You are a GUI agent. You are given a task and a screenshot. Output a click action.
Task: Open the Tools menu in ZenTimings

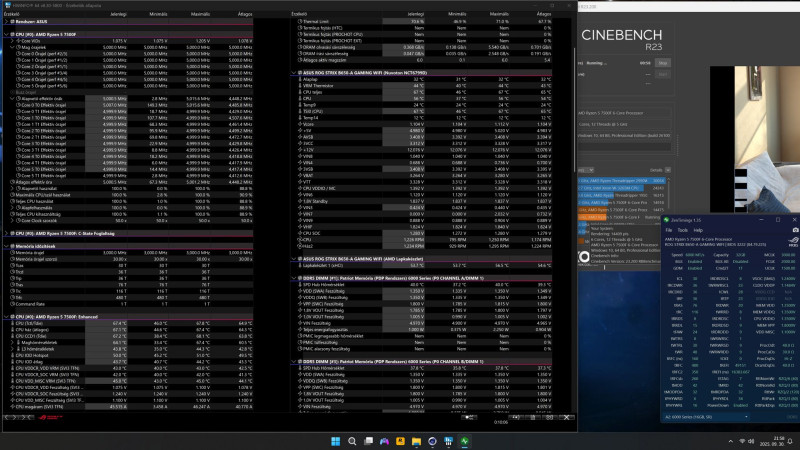click(682, 230)
